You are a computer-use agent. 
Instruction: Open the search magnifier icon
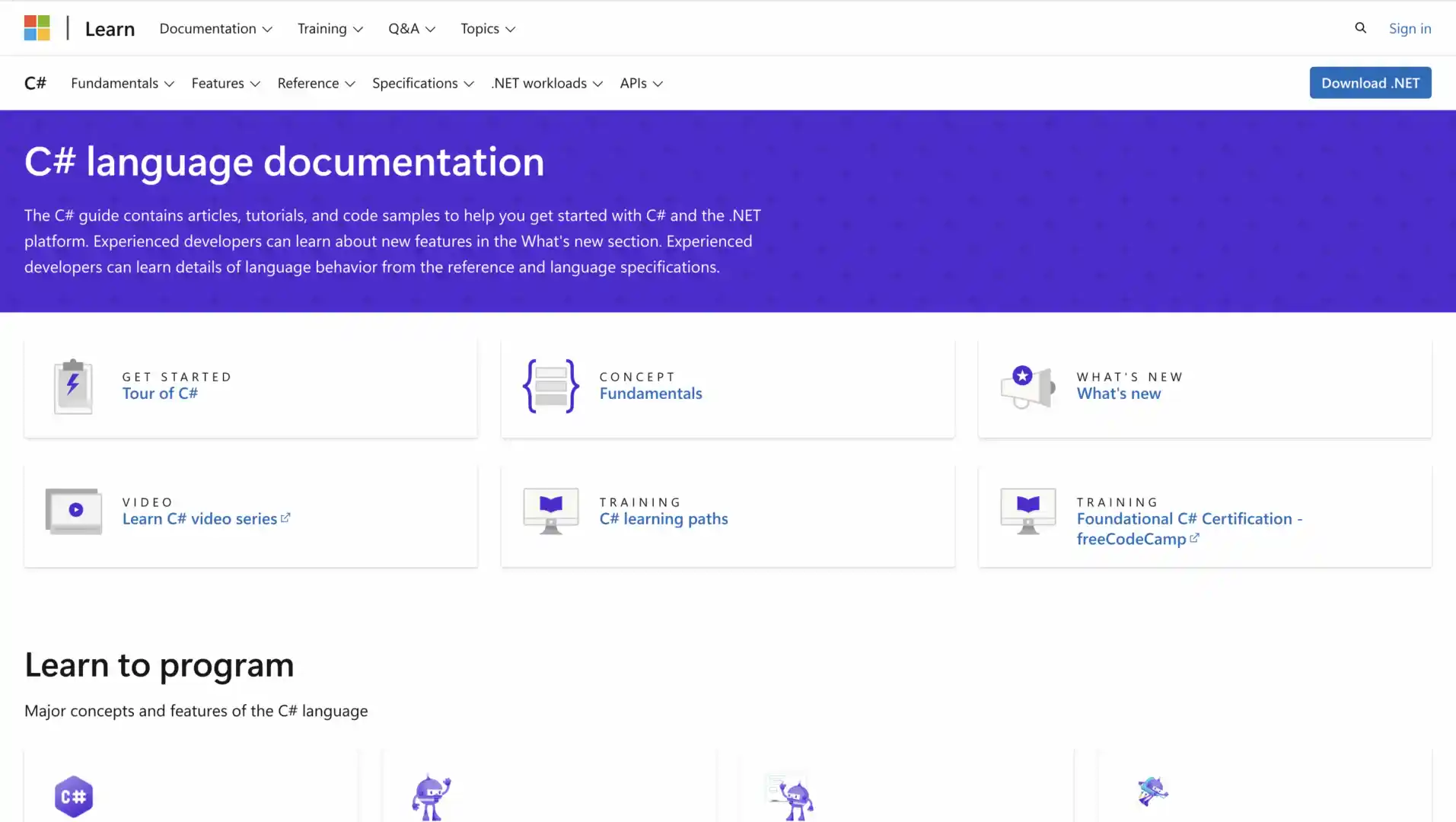pyautogui.click(x=1360, y=28)
